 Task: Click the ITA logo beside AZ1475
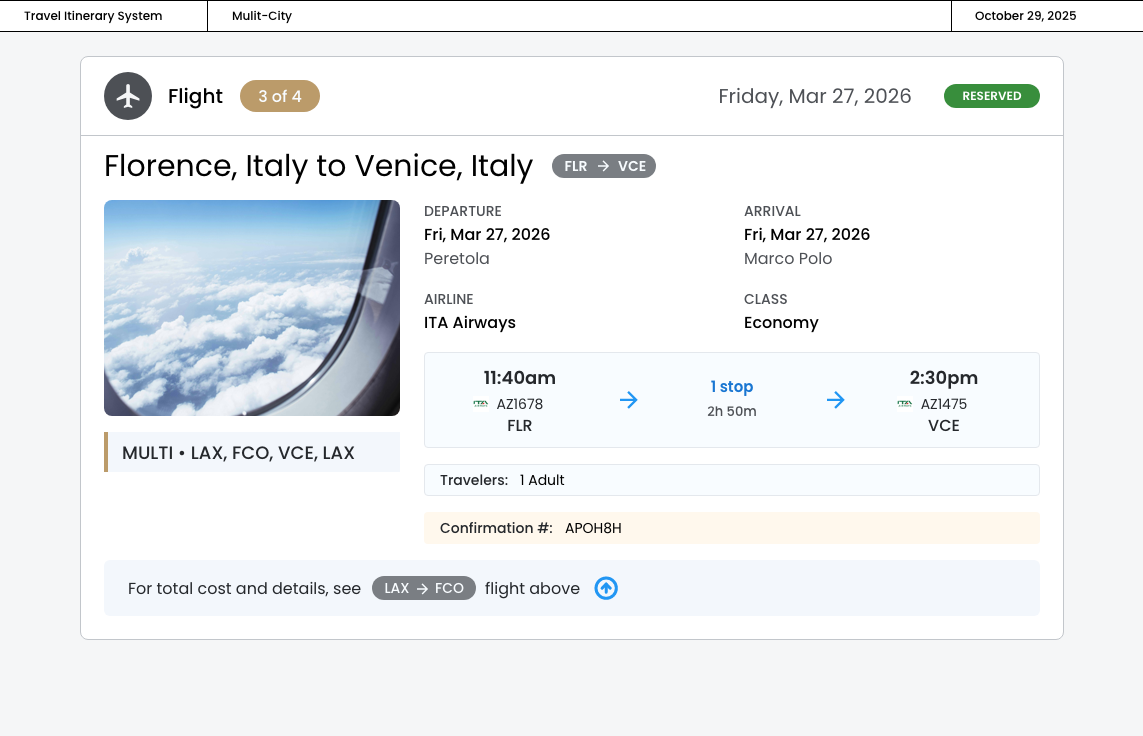click(x=905, y=404)
